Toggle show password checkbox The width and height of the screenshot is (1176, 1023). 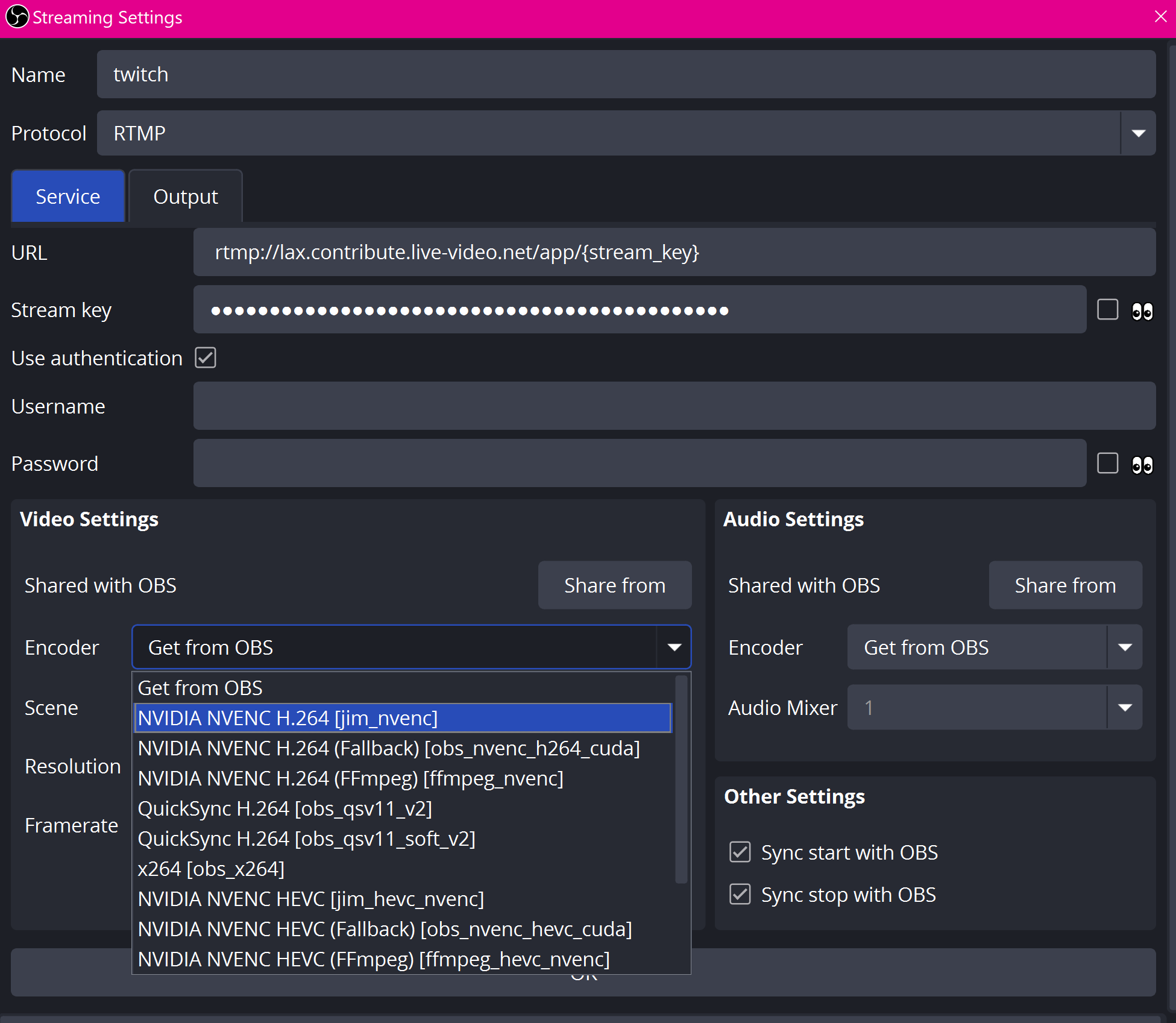1107,464
